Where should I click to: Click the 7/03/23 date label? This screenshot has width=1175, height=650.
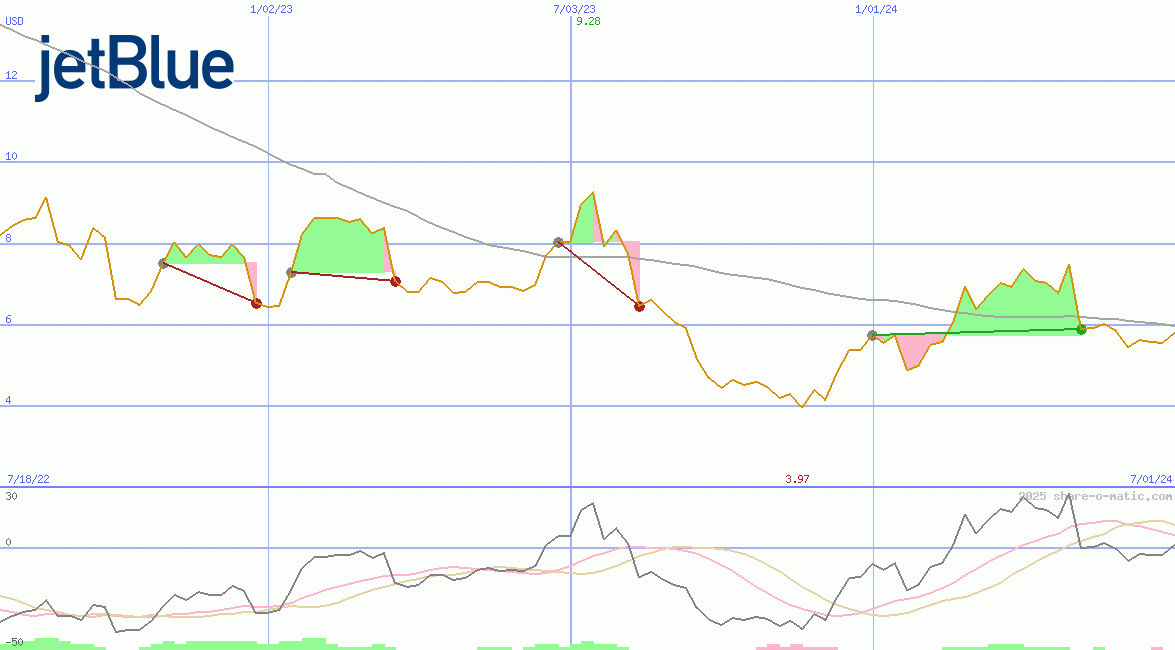pyautogui.click(x=575, y=9)
